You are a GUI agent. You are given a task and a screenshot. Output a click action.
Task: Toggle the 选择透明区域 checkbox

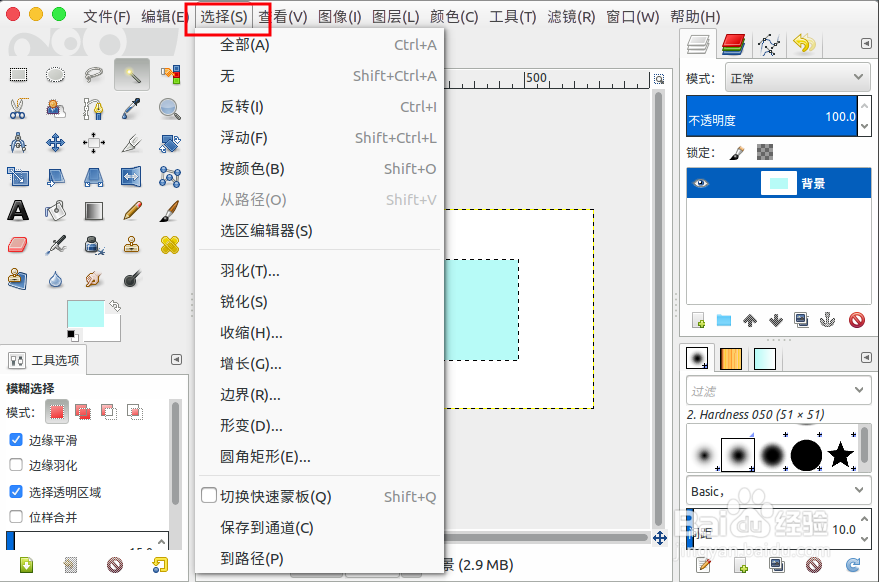pyautogui.click(x=16, y=492)
